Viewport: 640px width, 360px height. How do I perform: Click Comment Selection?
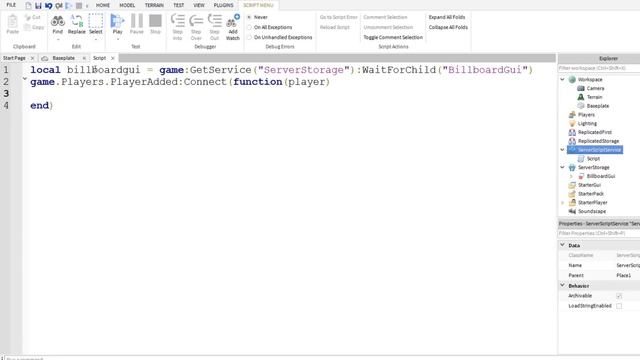point(385,17)
